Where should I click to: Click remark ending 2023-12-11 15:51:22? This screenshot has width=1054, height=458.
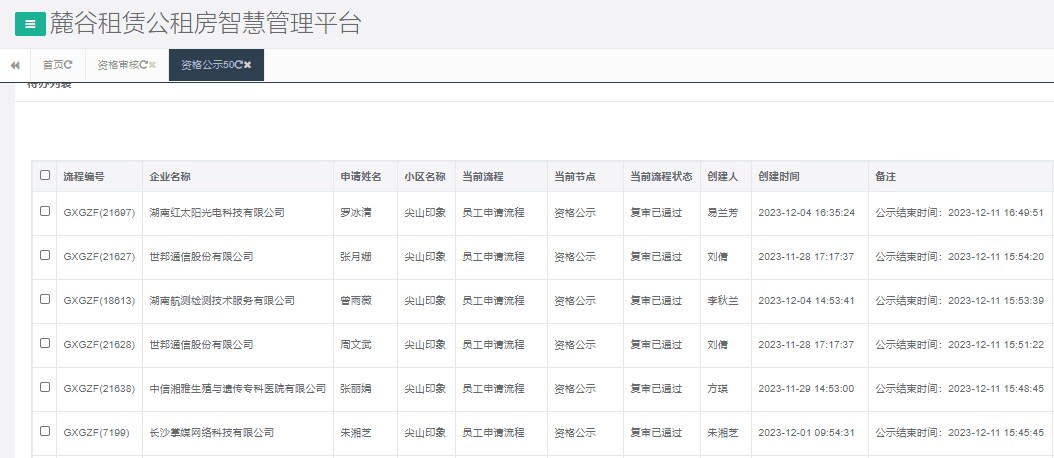click(960, 344)
